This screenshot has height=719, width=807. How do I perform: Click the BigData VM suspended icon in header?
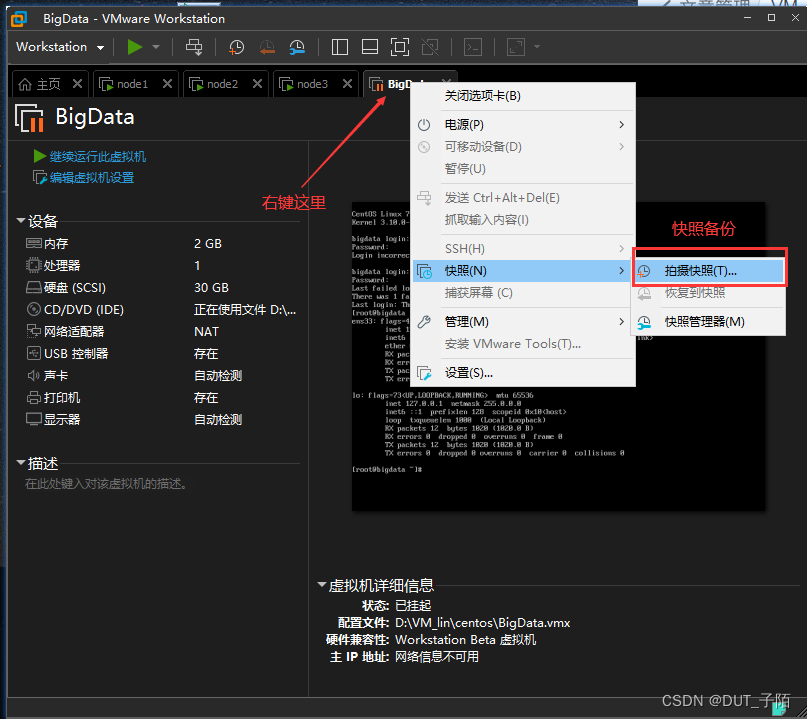click(29, 118)
